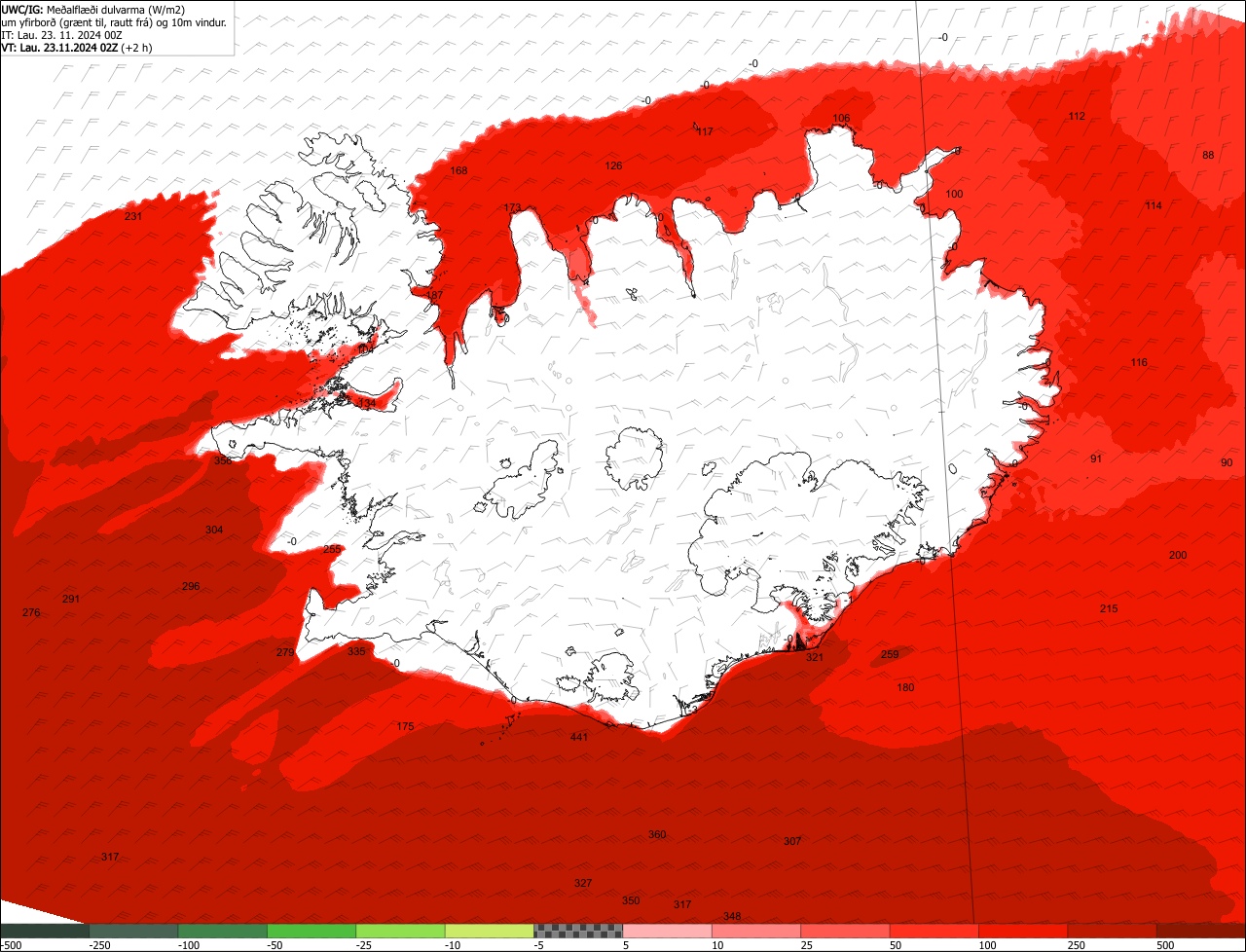Select the map value 304
Image resolution: width=1246 pixels, height=952 pixels.
click(214, 531)
